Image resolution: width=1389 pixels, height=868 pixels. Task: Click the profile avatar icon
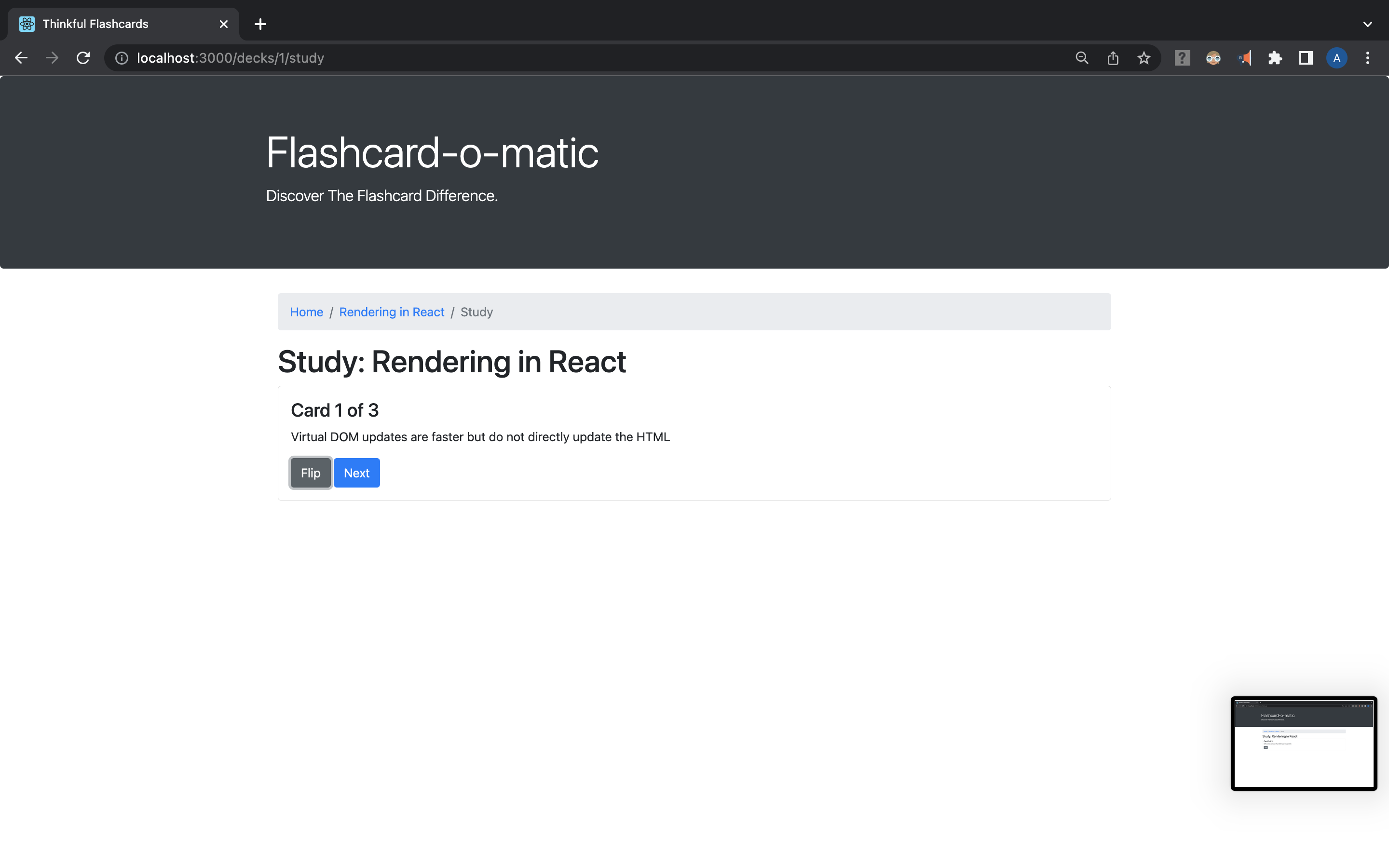[x=1336, y=57]
